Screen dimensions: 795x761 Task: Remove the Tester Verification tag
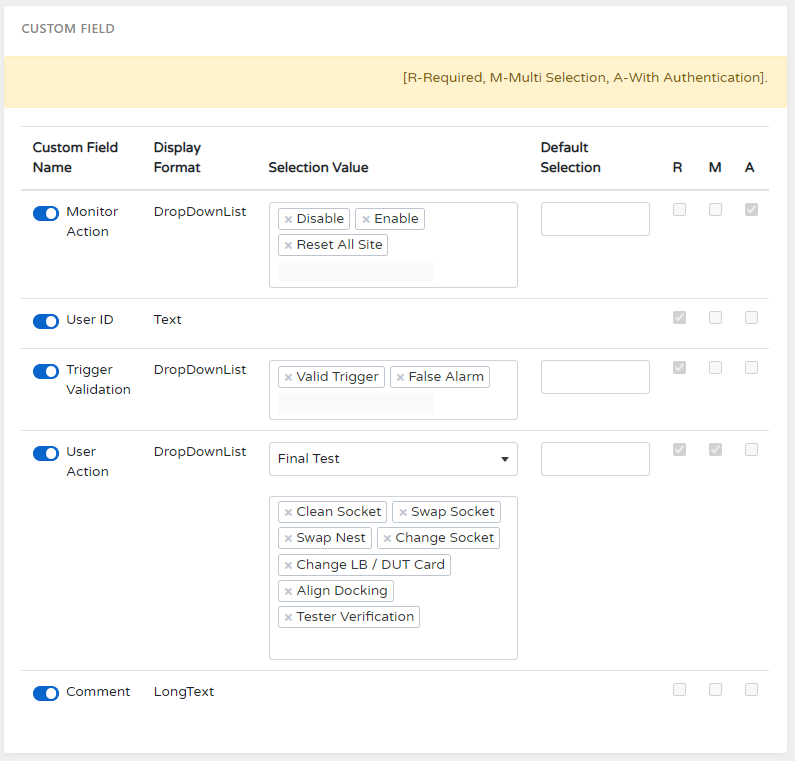pos(288,617)
